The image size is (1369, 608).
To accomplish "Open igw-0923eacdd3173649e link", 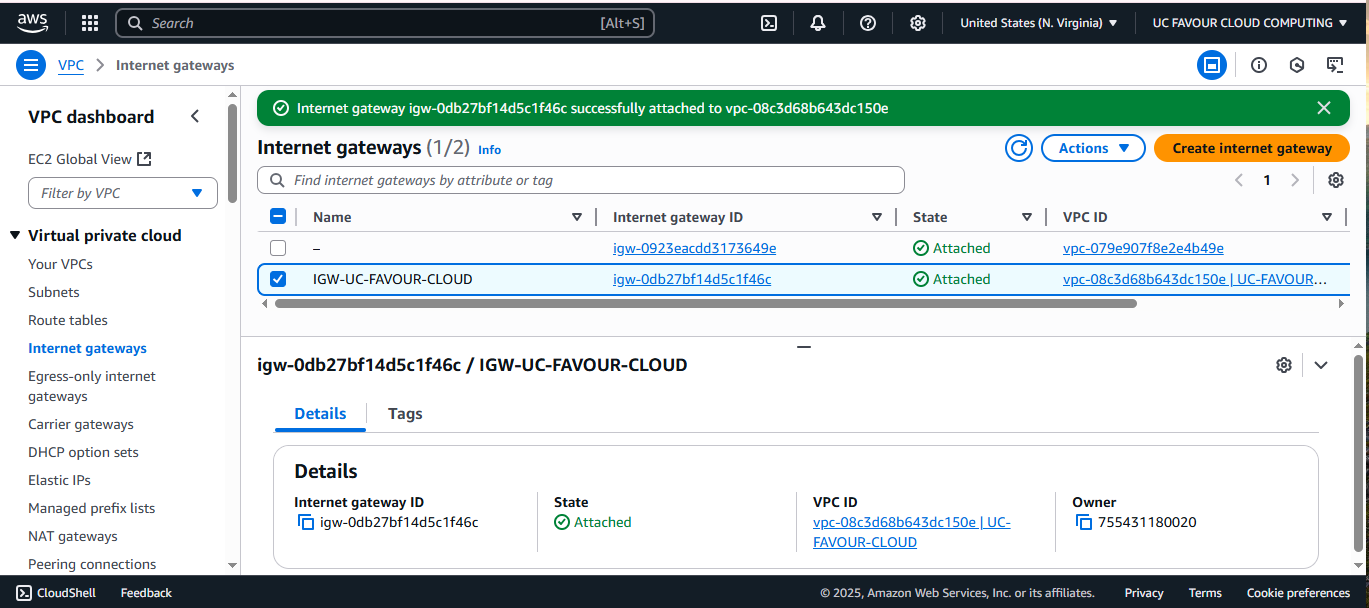I will [694, 248].
